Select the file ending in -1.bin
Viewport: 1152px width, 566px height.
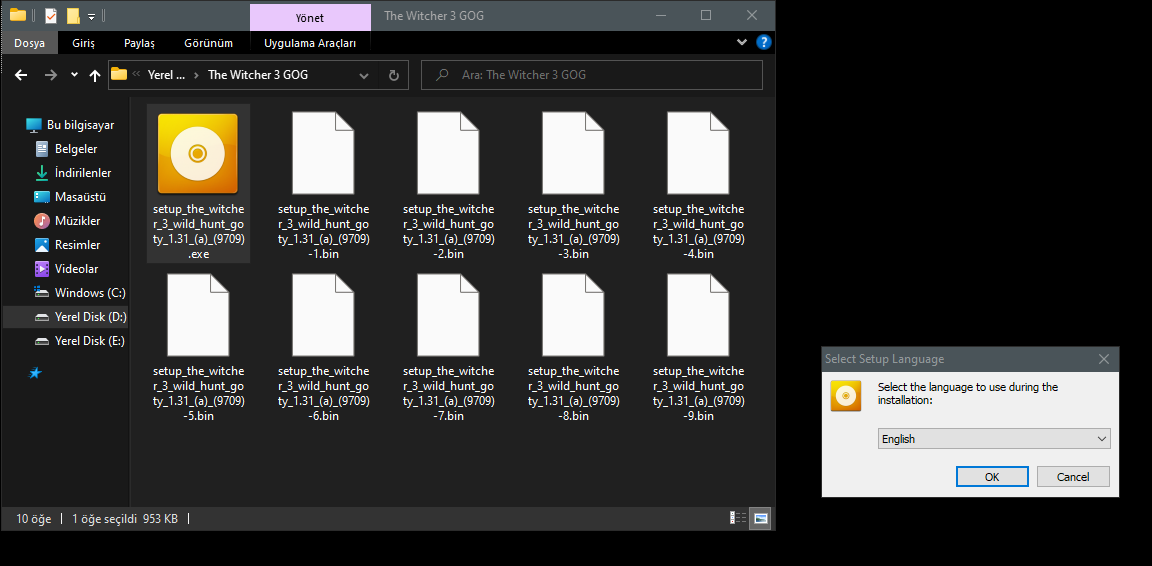(323, 154)
